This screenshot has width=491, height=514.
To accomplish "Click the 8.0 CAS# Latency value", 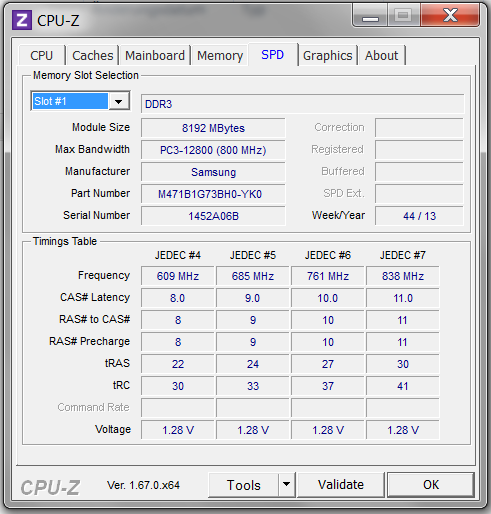I will tap(178, 298).
